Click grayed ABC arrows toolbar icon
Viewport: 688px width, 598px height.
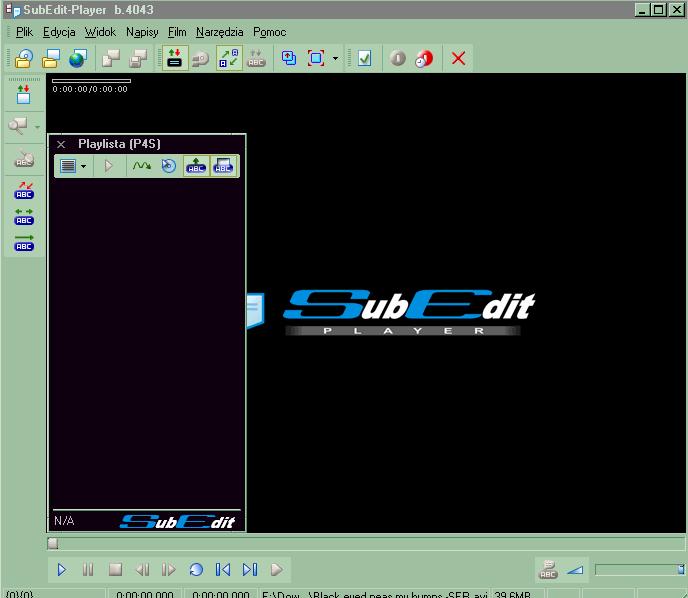(x=256, y=58)
